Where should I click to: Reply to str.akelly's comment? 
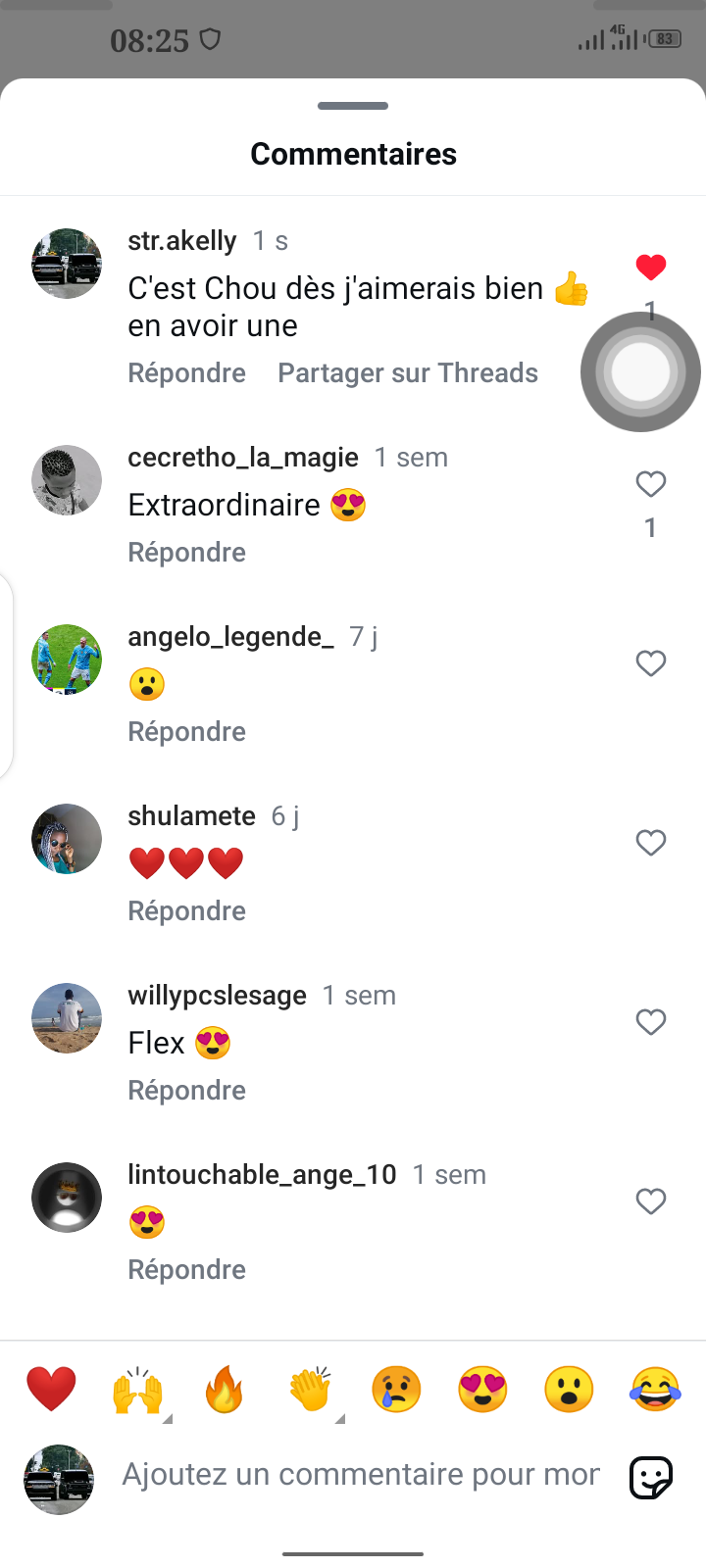pyautogui.click(x=186, y=373)
